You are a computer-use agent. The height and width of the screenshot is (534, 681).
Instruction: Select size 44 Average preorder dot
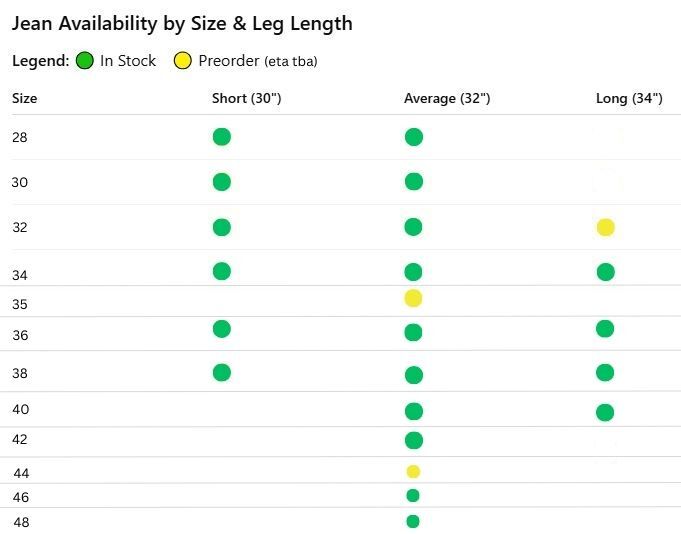(413, 472)
